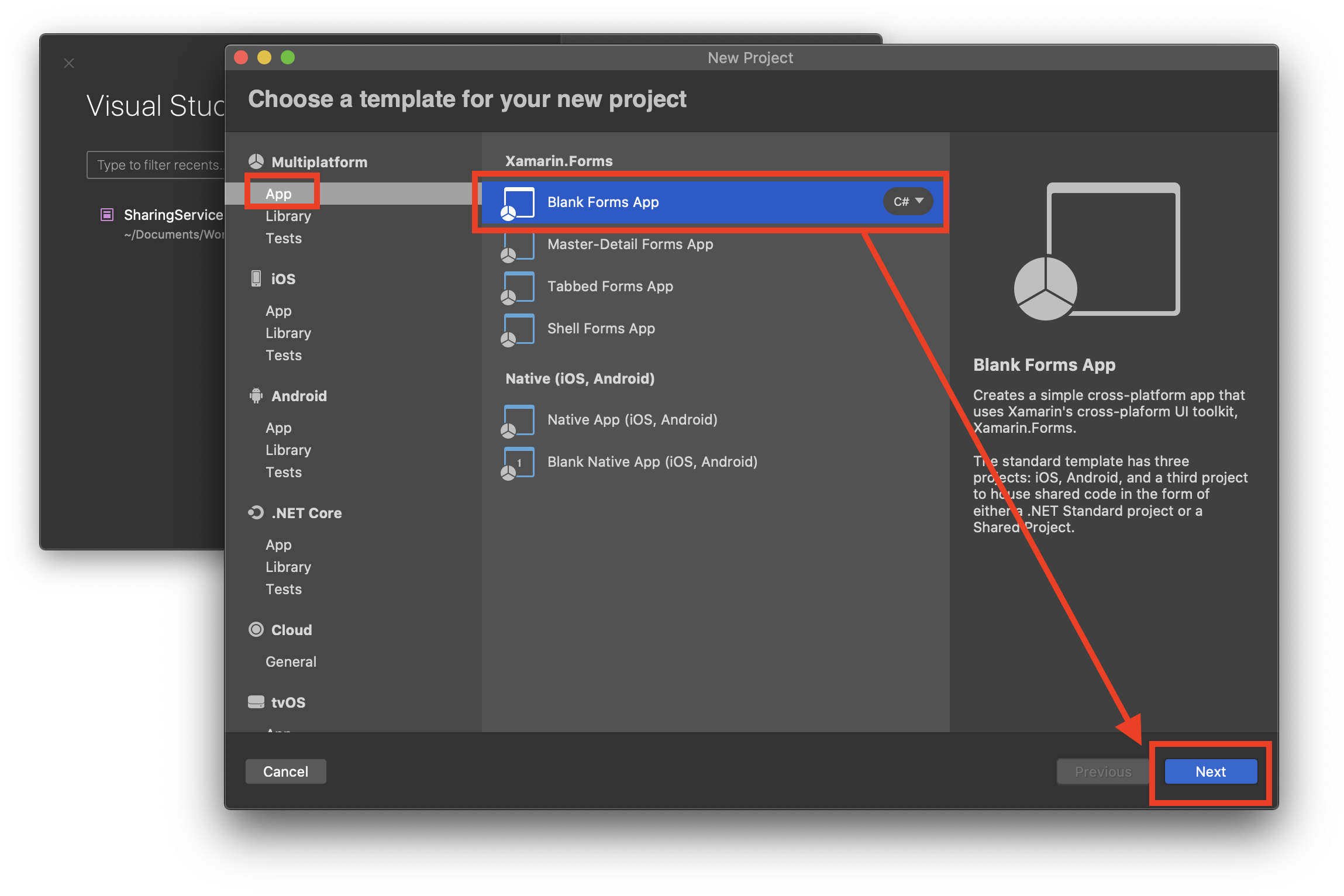The image size is (1344, 896).
Task: Select Master-Detail Forms App template
Action: [x=630, y=244]
